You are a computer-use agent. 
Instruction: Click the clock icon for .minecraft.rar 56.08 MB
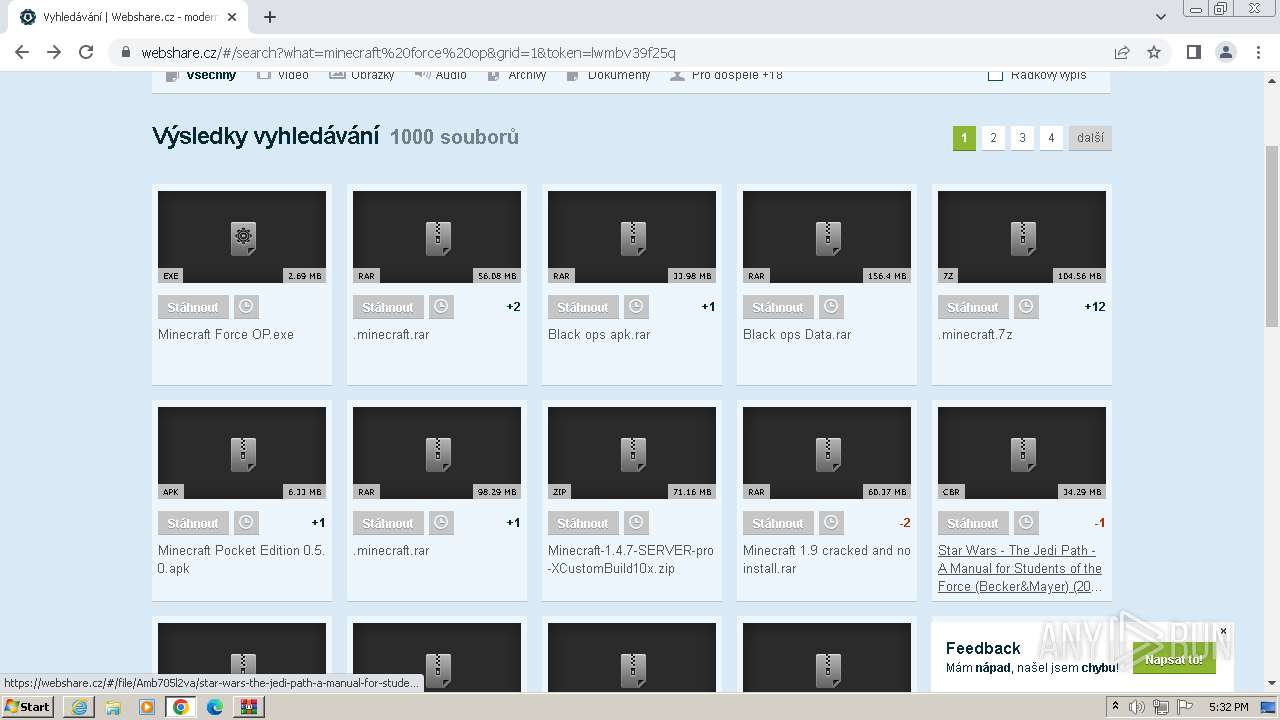(441, 307)
